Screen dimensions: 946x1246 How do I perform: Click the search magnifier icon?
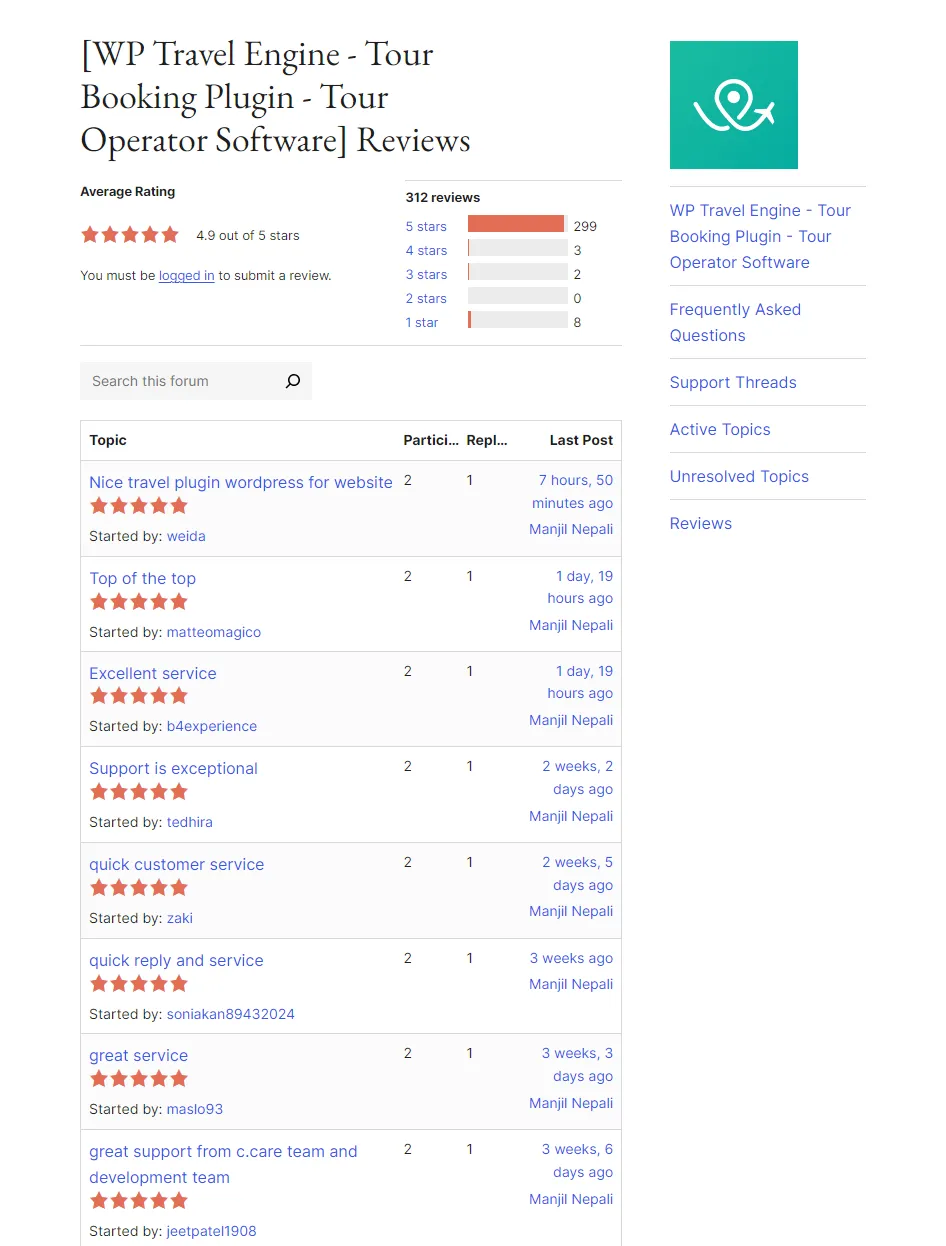click(x=293, y=381)
